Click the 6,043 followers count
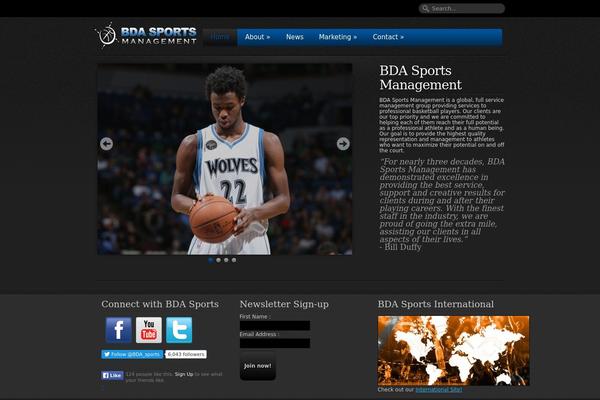 pos(186,354)
